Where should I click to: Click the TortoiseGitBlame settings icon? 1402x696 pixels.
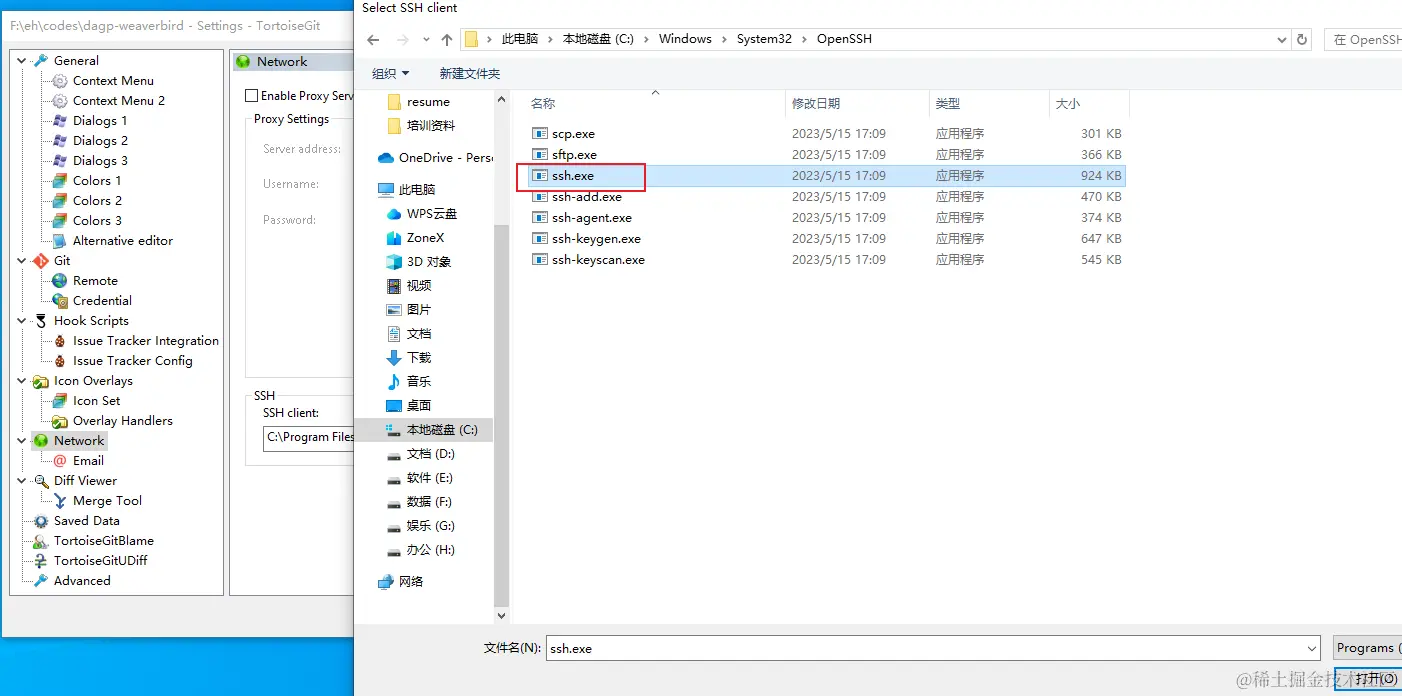click(41, 540)
